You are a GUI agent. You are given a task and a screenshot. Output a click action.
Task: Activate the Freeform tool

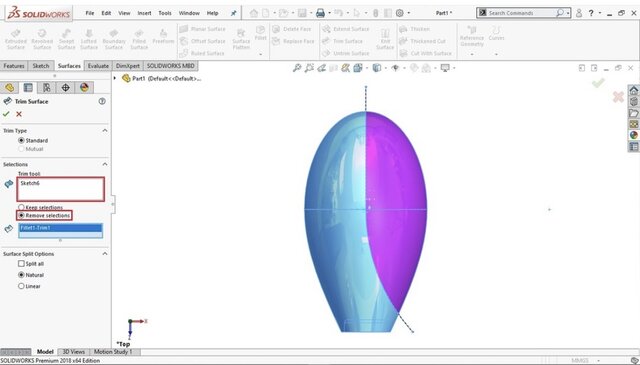[163, 36]
